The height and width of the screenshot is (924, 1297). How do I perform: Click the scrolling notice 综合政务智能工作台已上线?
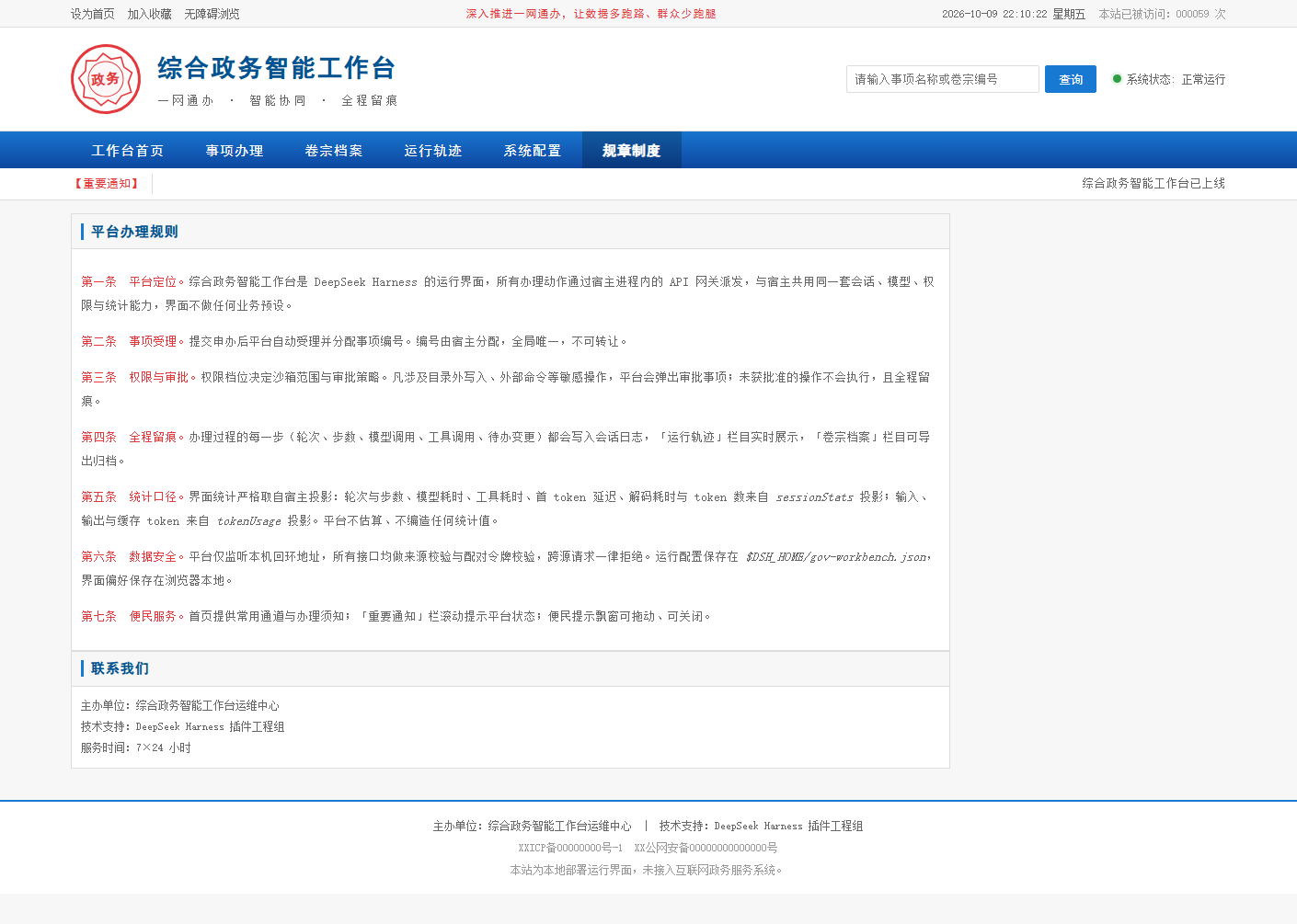(1154, 184)
